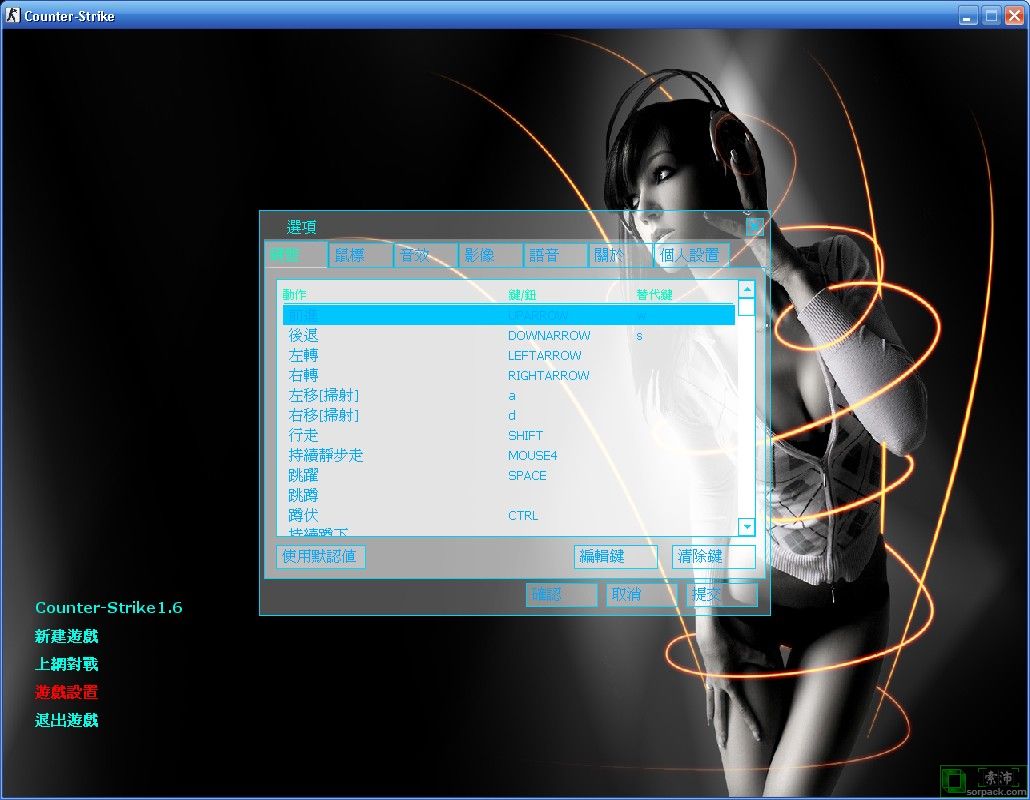
Task: Select the 後退 DOWNARROW row
Action: point(508,336)
